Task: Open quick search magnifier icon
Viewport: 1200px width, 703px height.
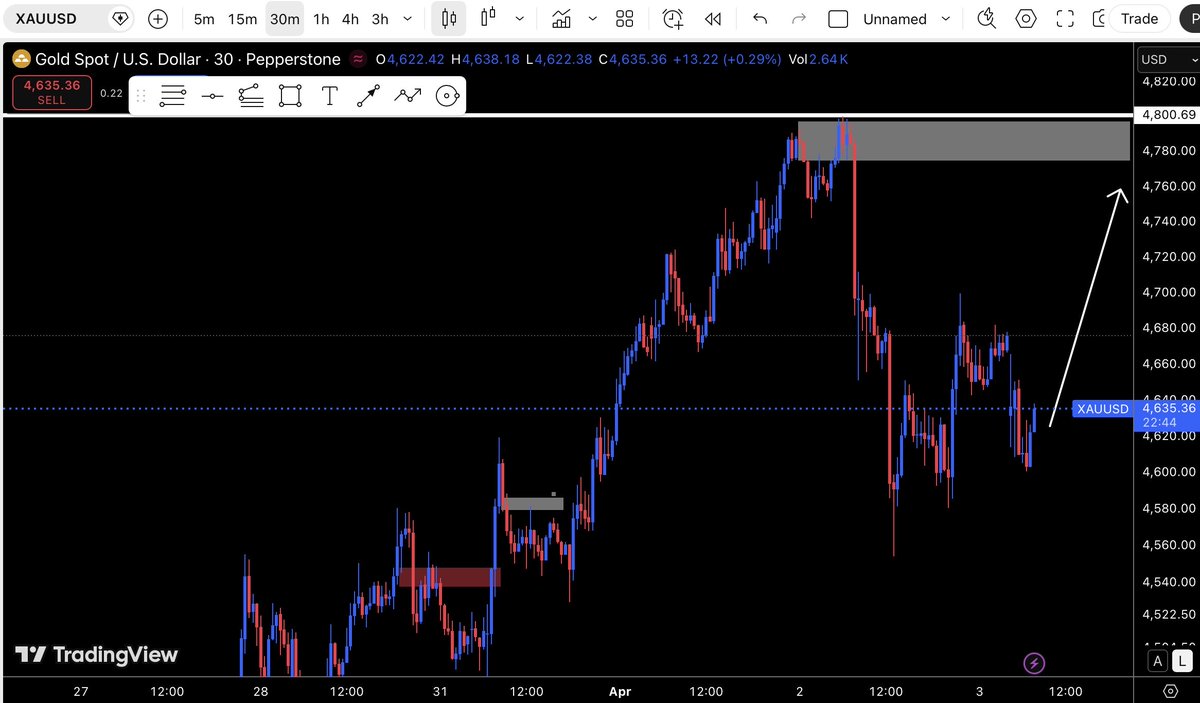Action: click(x=987, y=18)
